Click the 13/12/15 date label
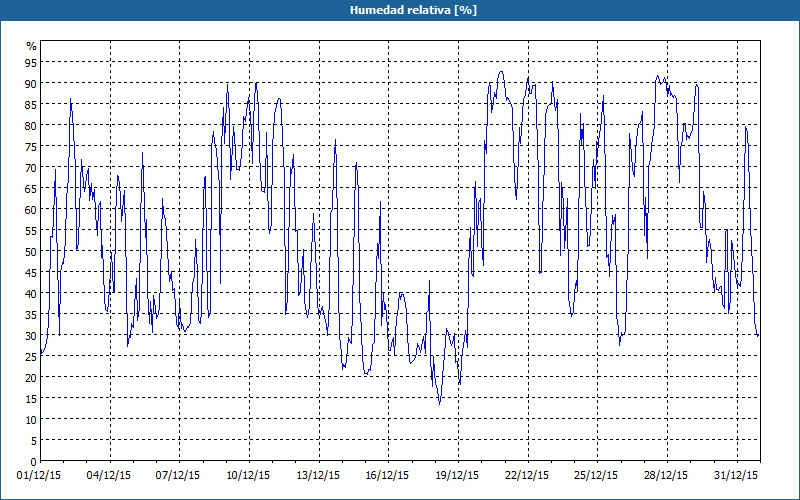 point(318,476)
